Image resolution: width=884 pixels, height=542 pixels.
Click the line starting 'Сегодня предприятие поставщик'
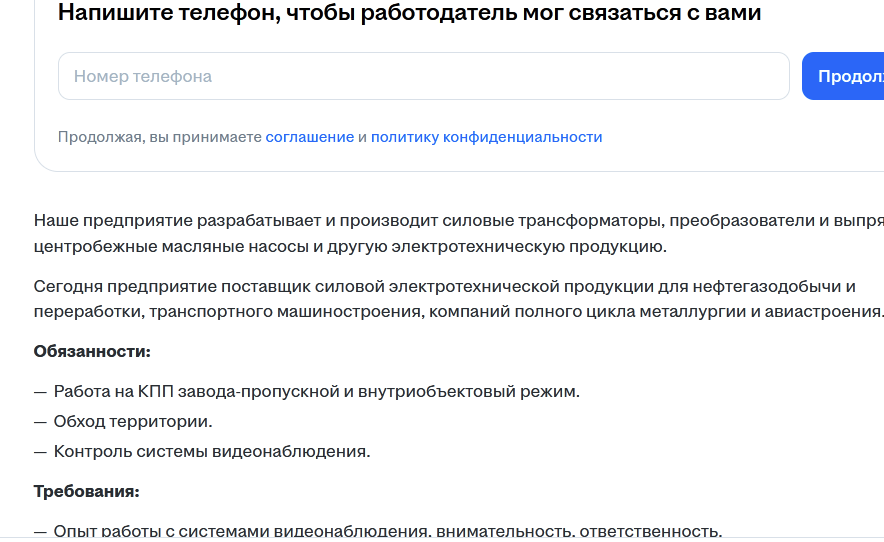[445, 287]
